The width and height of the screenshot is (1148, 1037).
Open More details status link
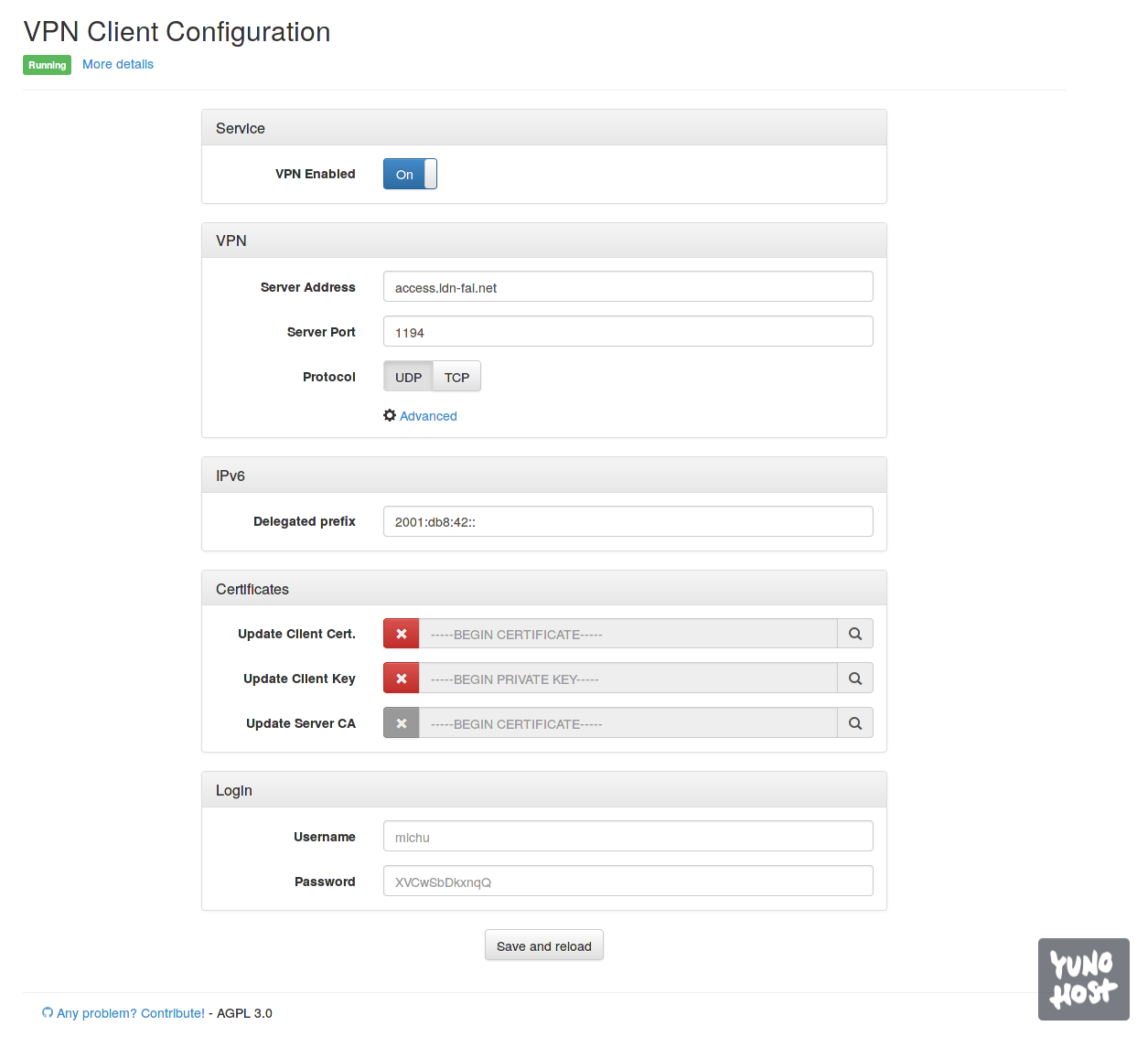pos(118,64)
